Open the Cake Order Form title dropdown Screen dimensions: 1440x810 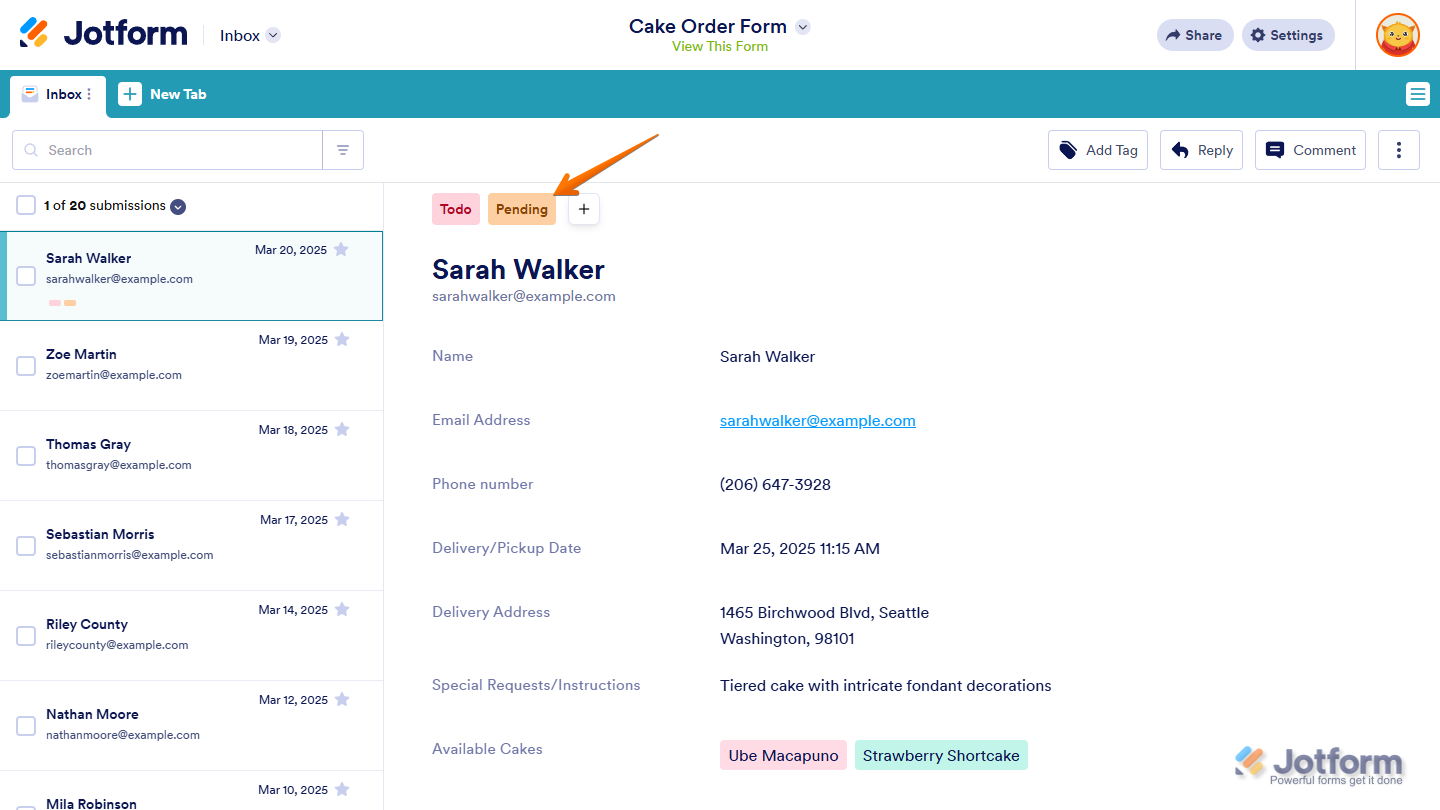[802, 27]
